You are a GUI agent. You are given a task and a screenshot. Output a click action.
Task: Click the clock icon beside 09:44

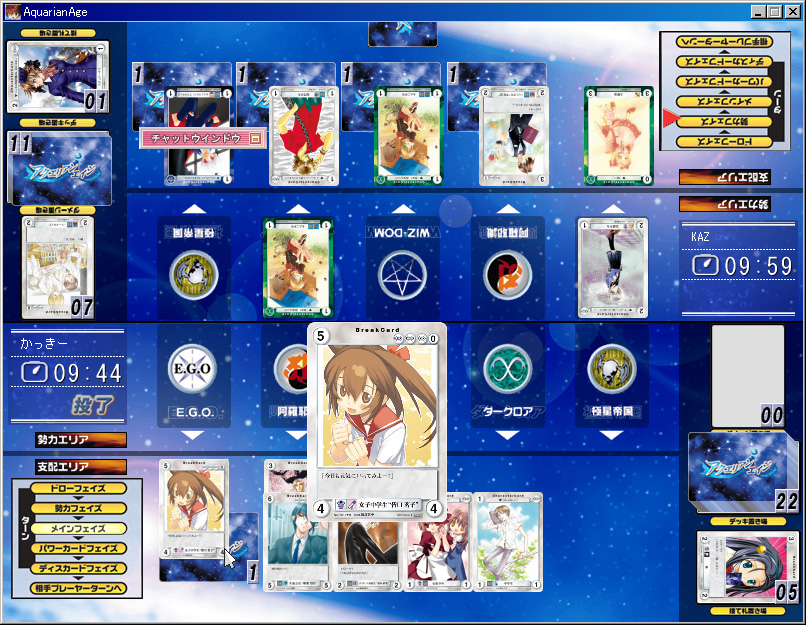[34, 372]
